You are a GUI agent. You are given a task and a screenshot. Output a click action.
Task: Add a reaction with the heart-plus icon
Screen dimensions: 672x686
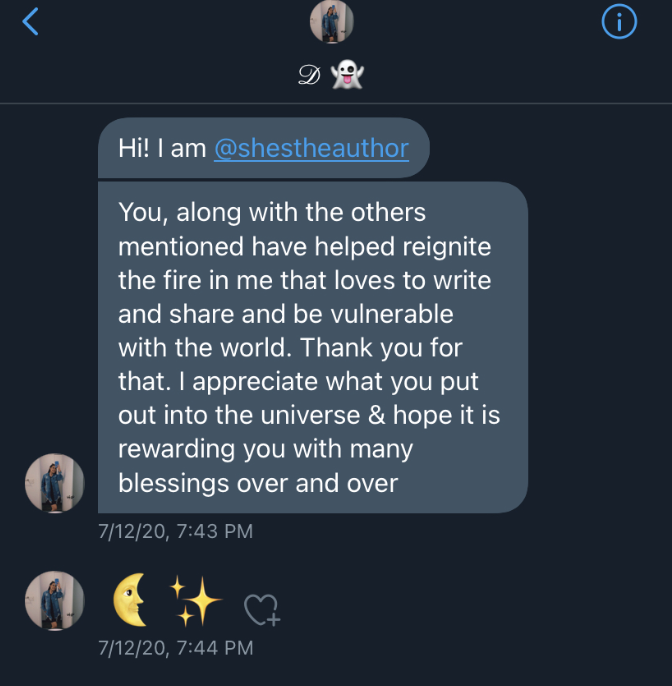pos(263,608)
